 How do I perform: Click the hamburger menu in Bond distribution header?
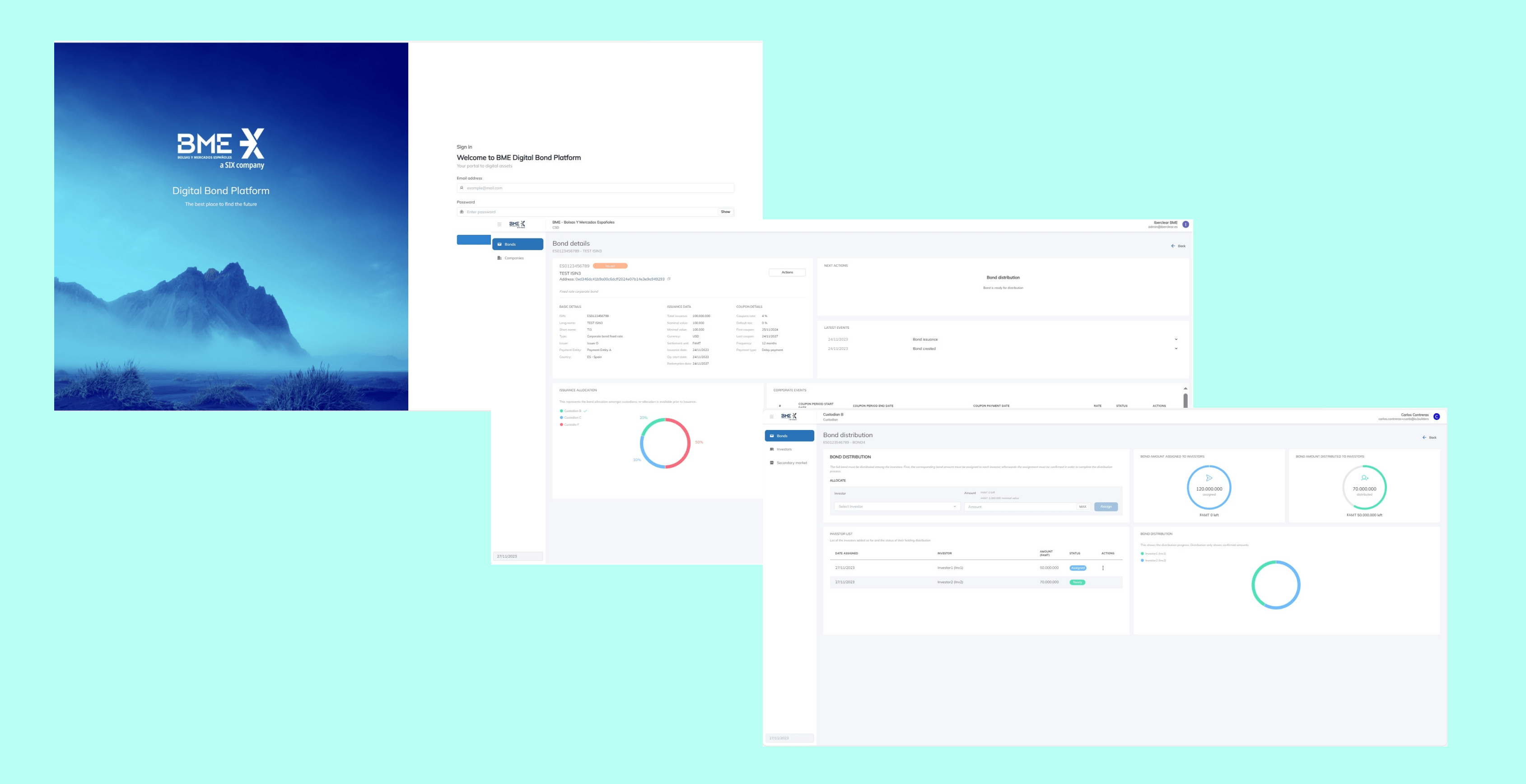click(x=771, y=416)
